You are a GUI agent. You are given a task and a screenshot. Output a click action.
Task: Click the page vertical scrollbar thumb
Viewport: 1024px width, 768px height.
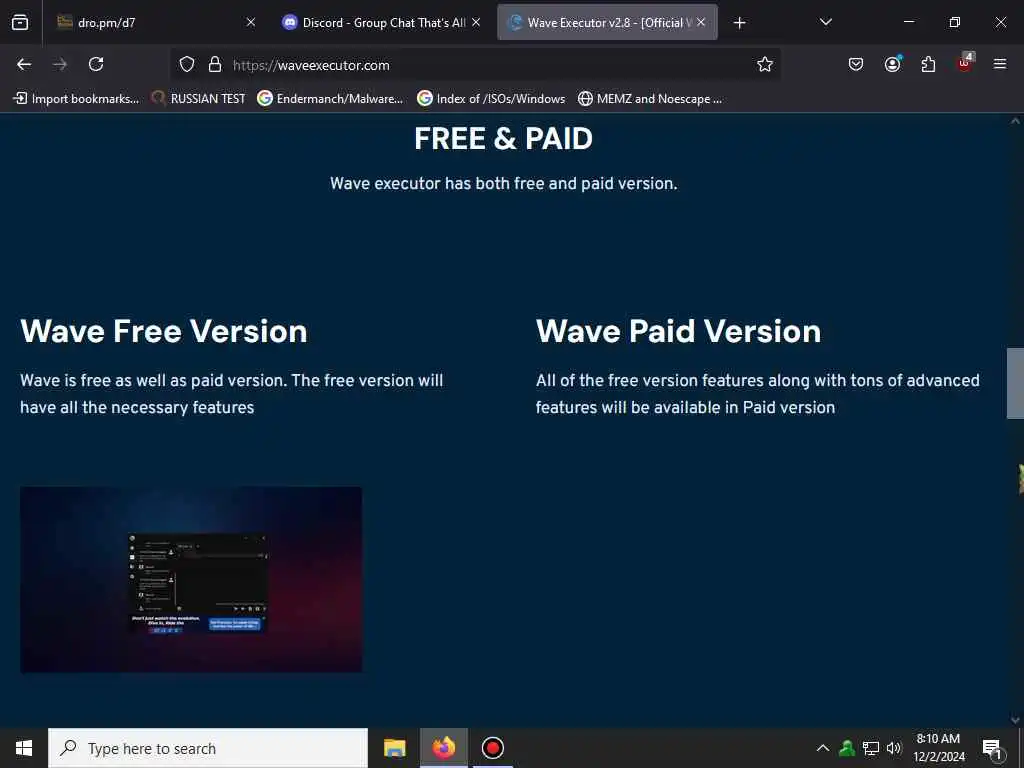pos(1015,383)
